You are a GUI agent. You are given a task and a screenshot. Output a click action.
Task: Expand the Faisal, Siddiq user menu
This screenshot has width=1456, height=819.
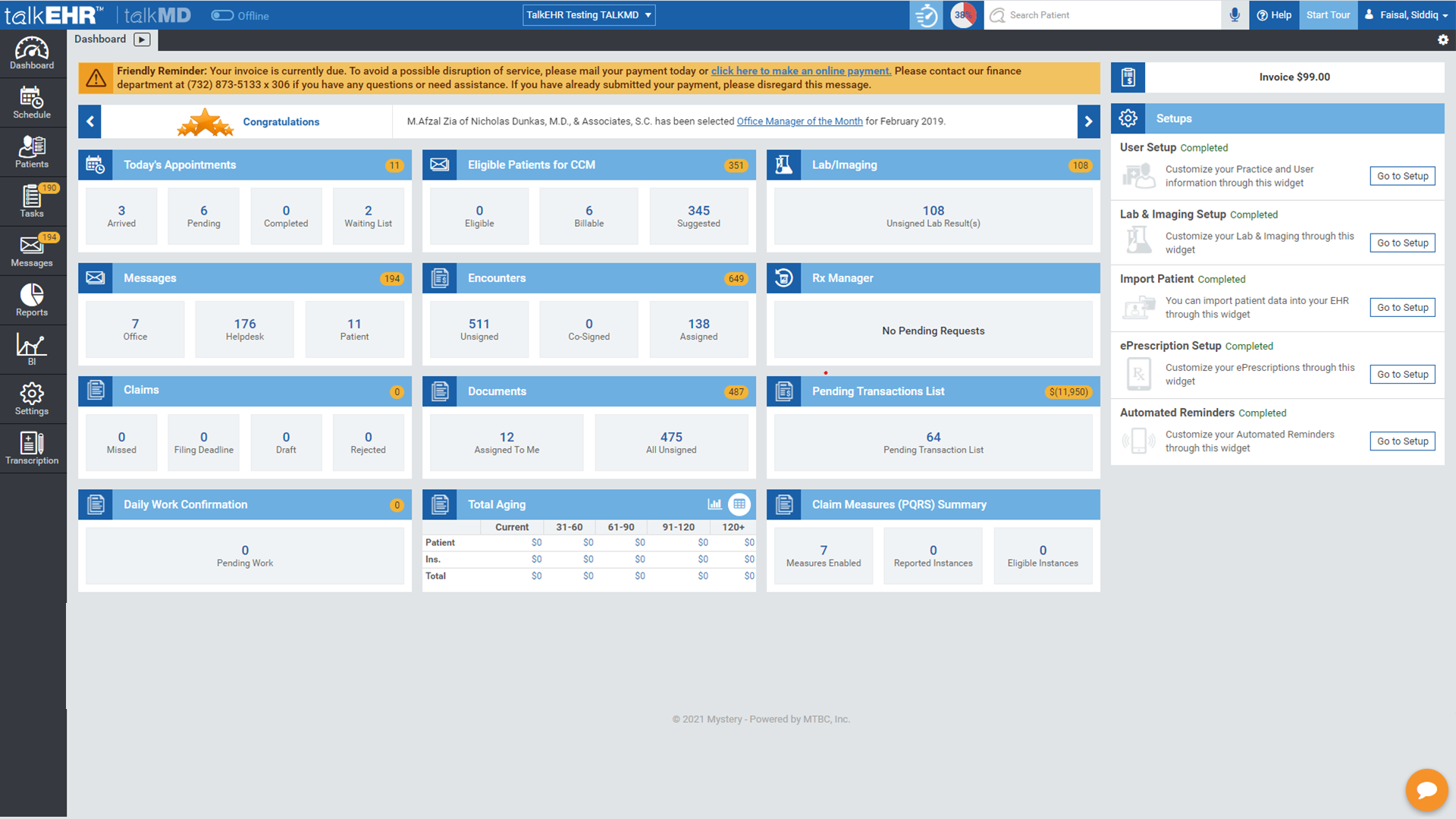tap(1407, 15)
